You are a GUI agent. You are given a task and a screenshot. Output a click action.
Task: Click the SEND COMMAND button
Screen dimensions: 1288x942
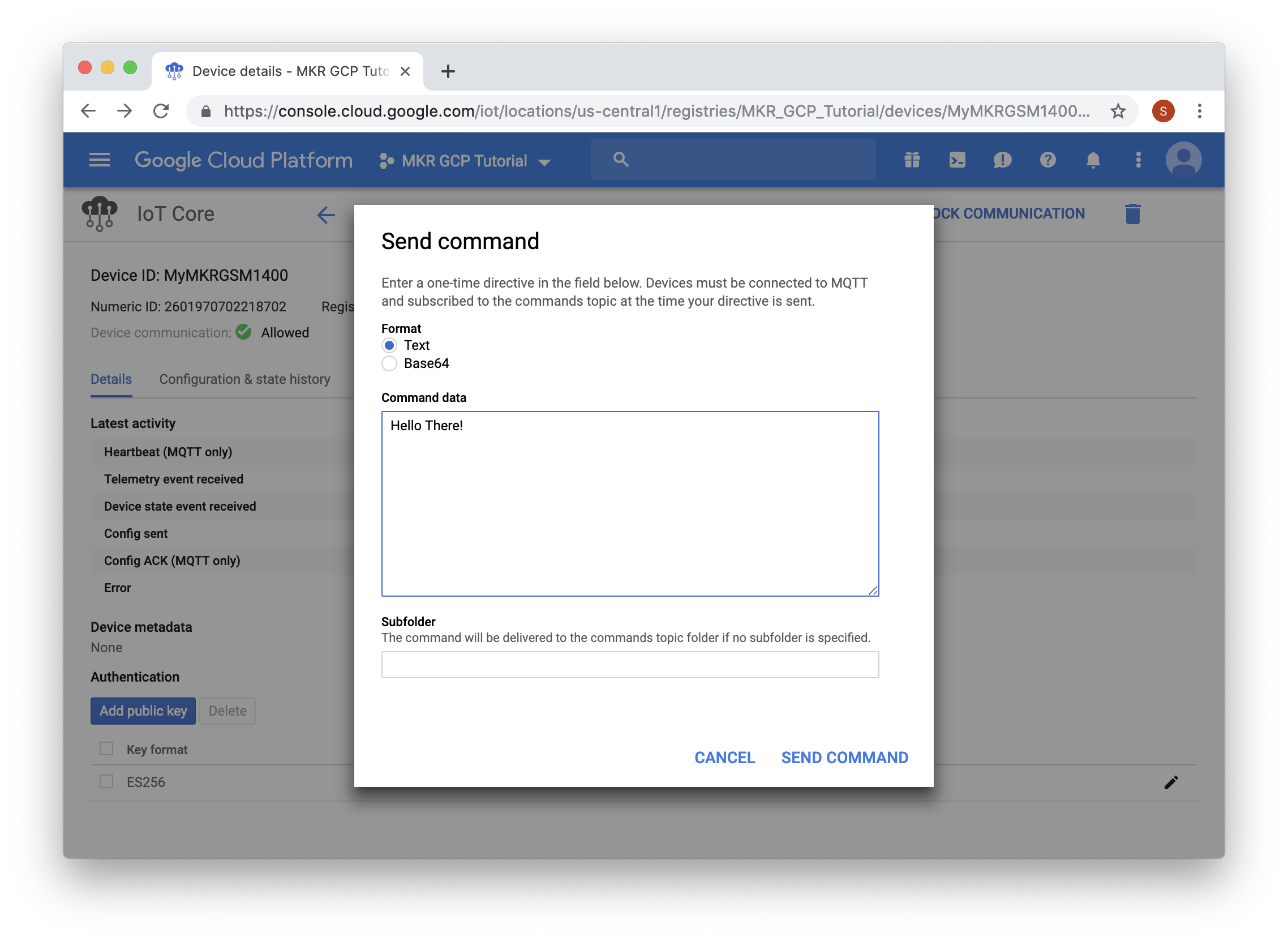point(844,757)
